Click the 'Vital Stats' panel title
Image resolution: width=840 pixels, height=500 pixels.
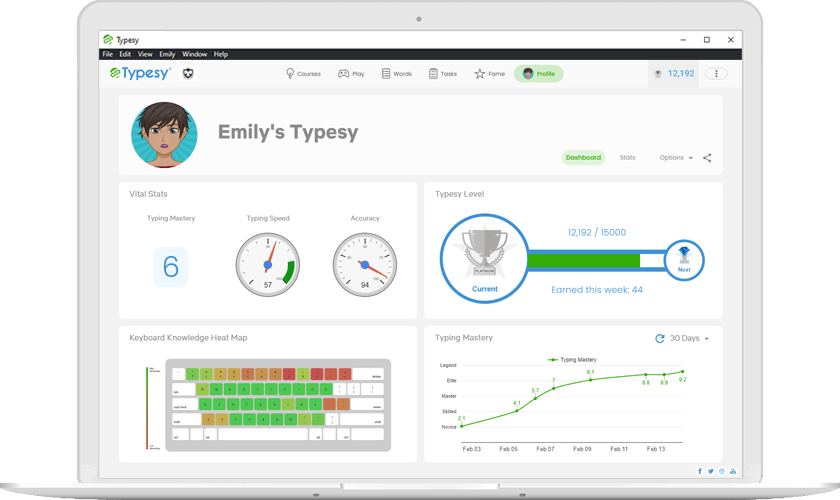(x=148, y=194)
